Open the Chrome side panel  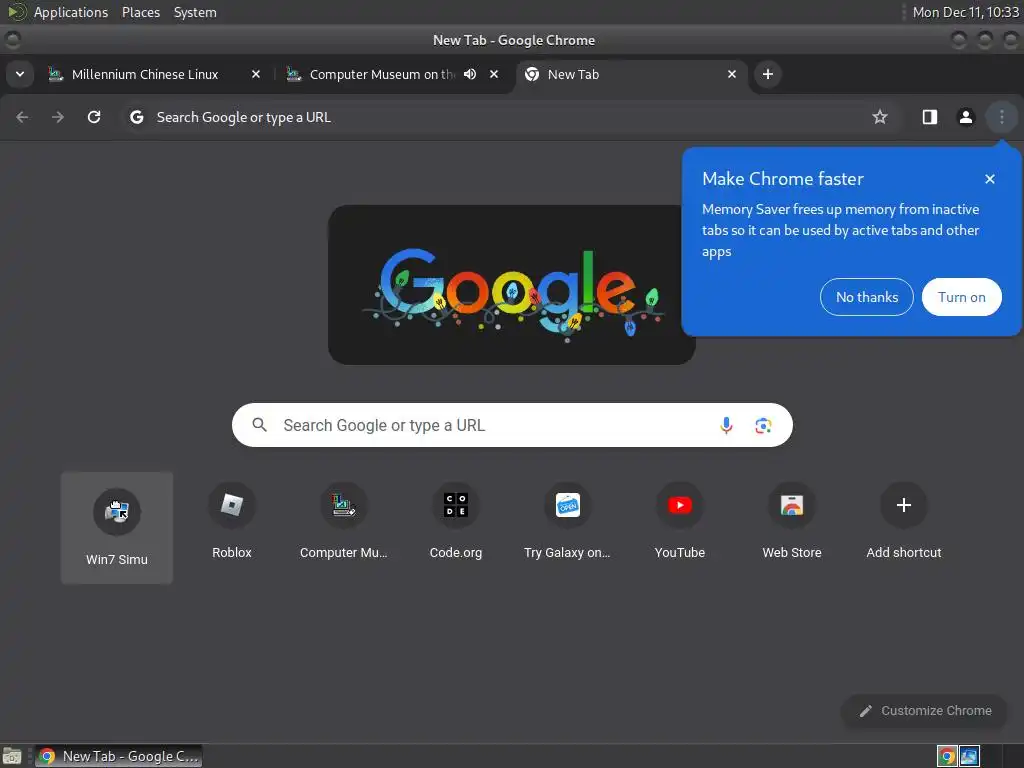pyautogui.click(x=929, y=117)
